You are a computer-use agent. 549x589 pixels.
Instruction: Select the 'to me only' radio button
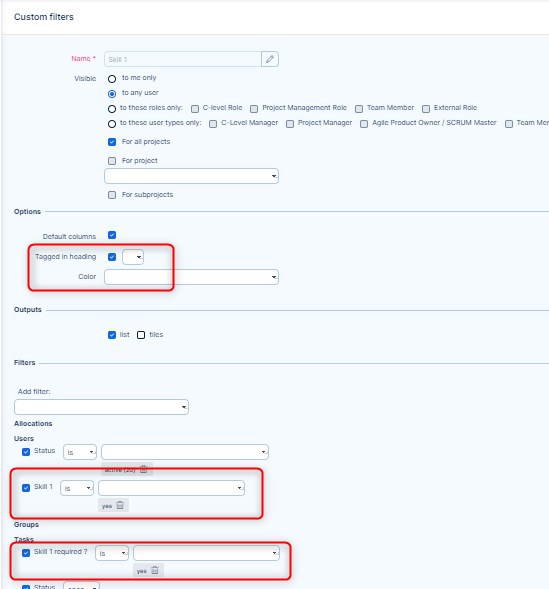(112, 79)
